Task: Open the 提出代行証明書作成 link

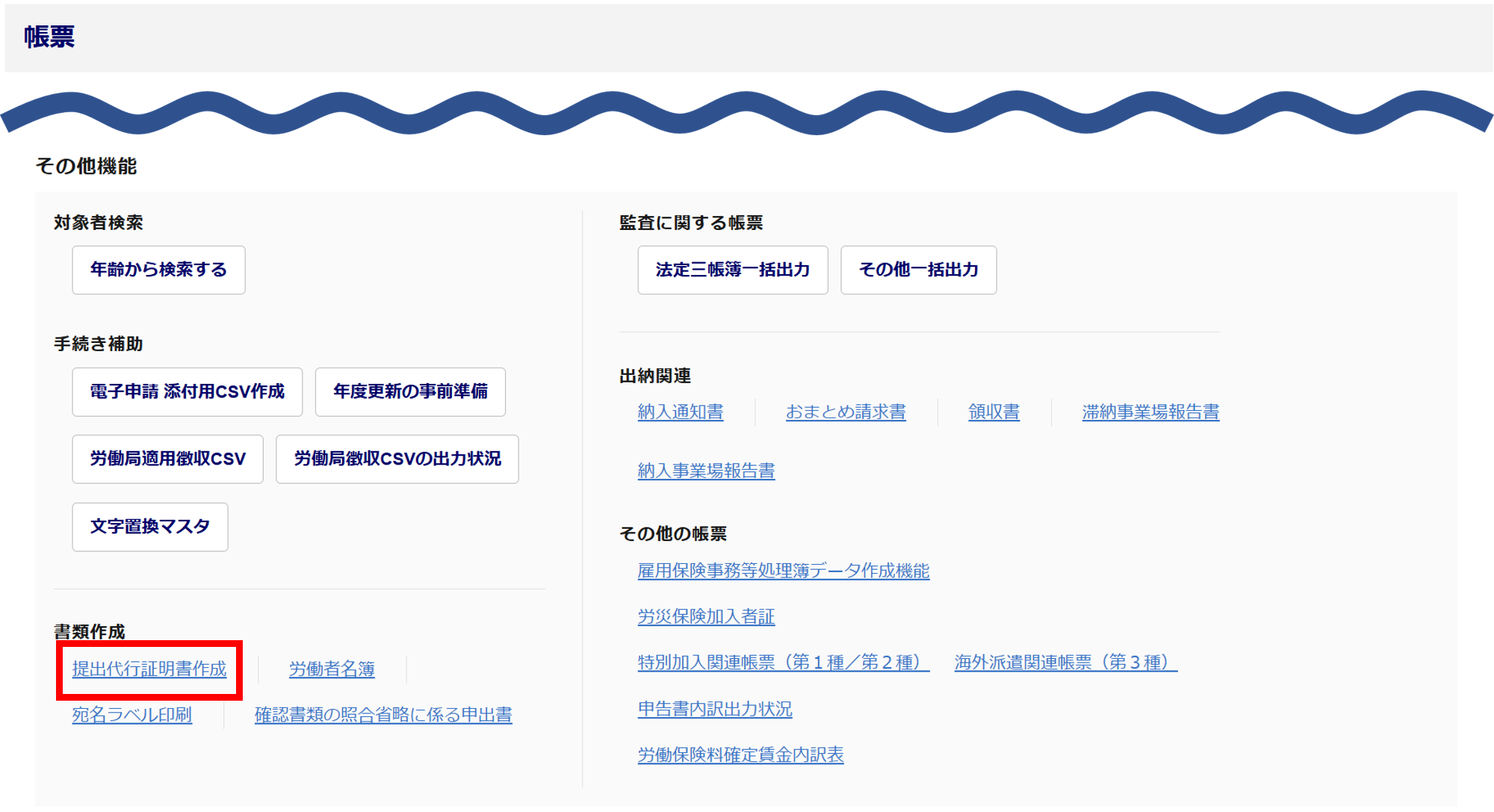Action: click(x=149, y=669)
